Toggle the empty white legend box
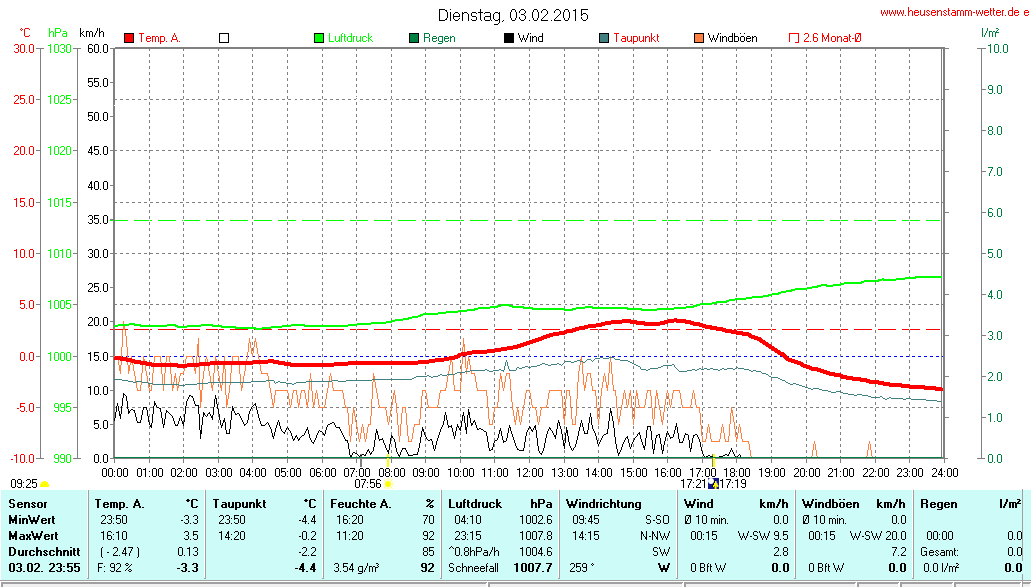Screen dimensions: 1034x587 tap(224, 38)
